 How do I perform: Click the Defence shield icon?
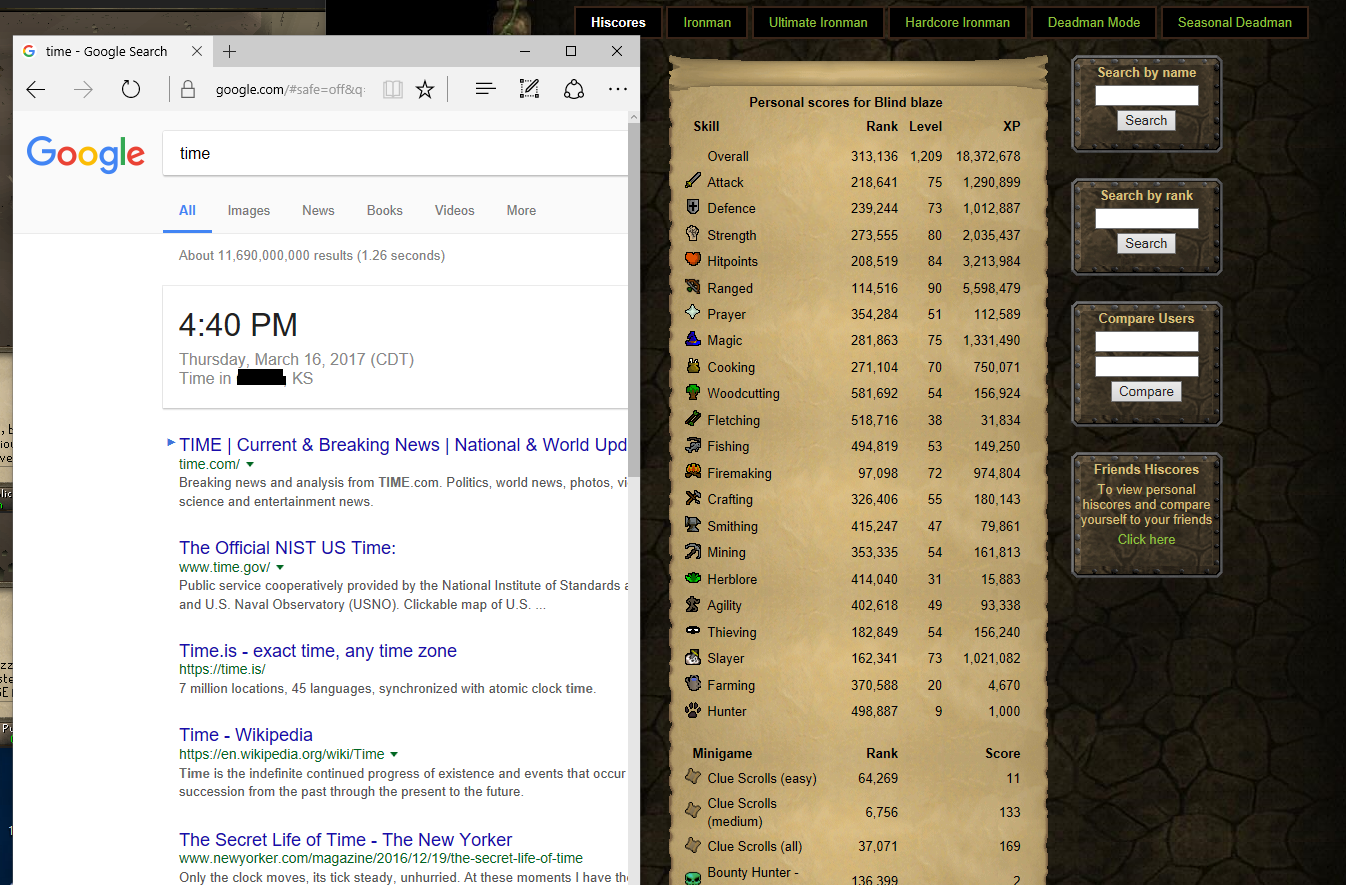point(692,207)
